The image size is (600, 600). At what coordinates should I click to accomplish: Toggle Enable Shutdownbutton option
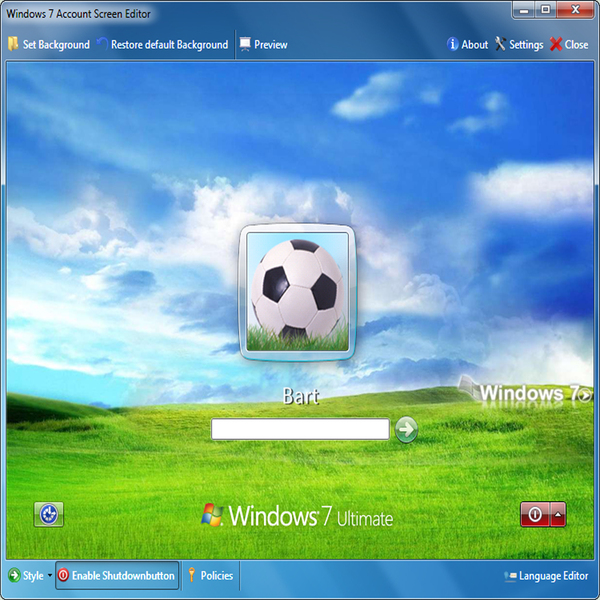click(x=116, y=576)
